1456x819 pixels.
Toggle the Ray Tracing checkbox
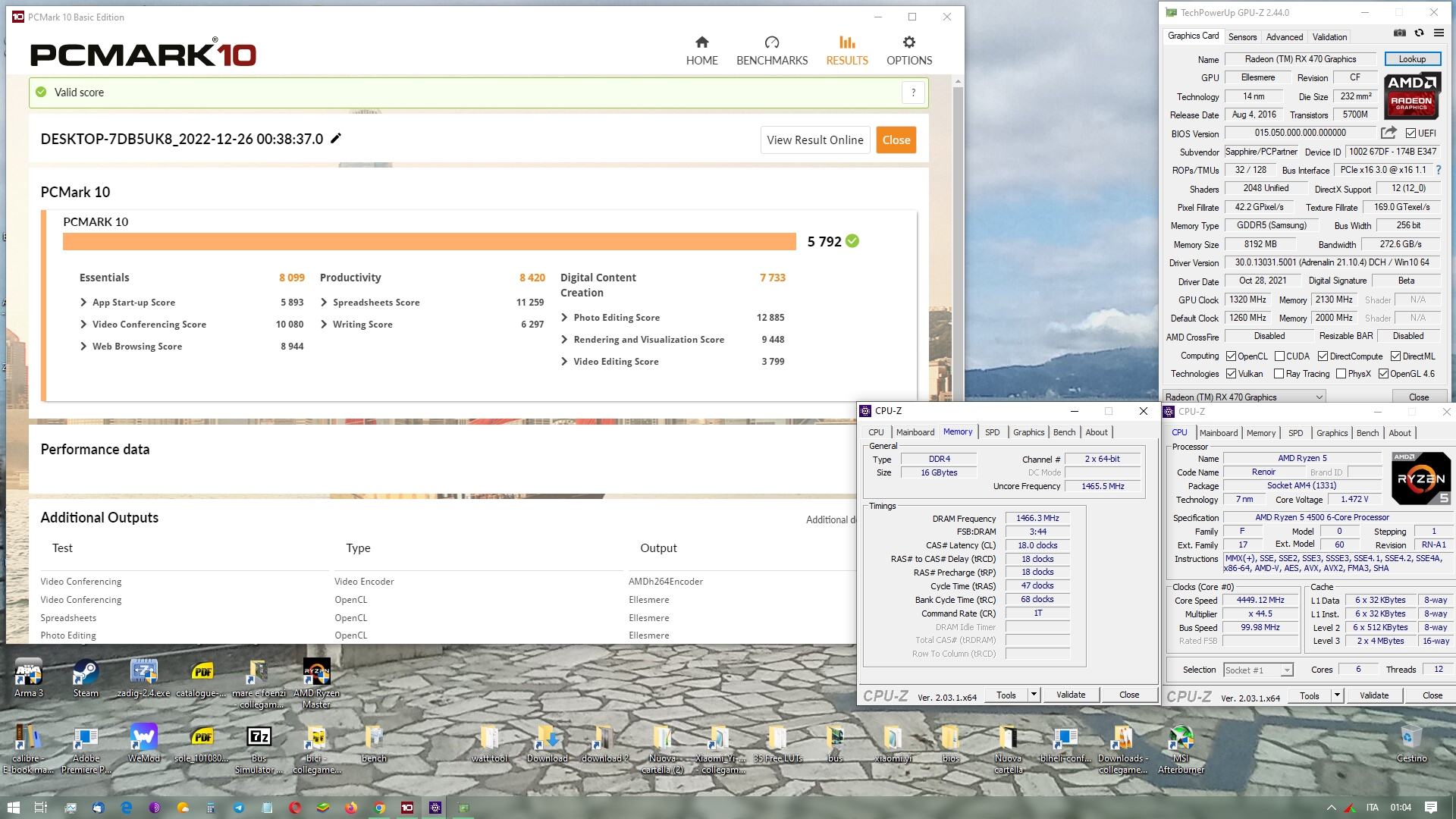tap(1279, 374)
